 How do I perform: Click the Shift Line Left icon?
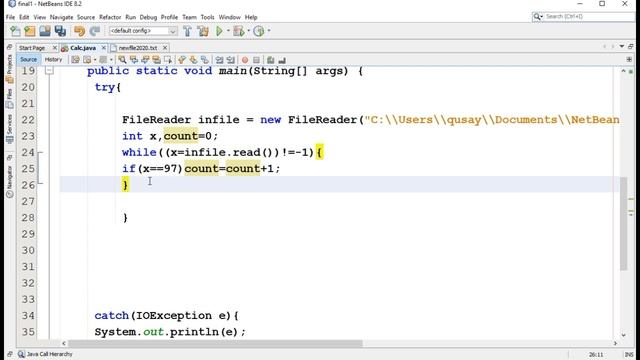[219, 60]
